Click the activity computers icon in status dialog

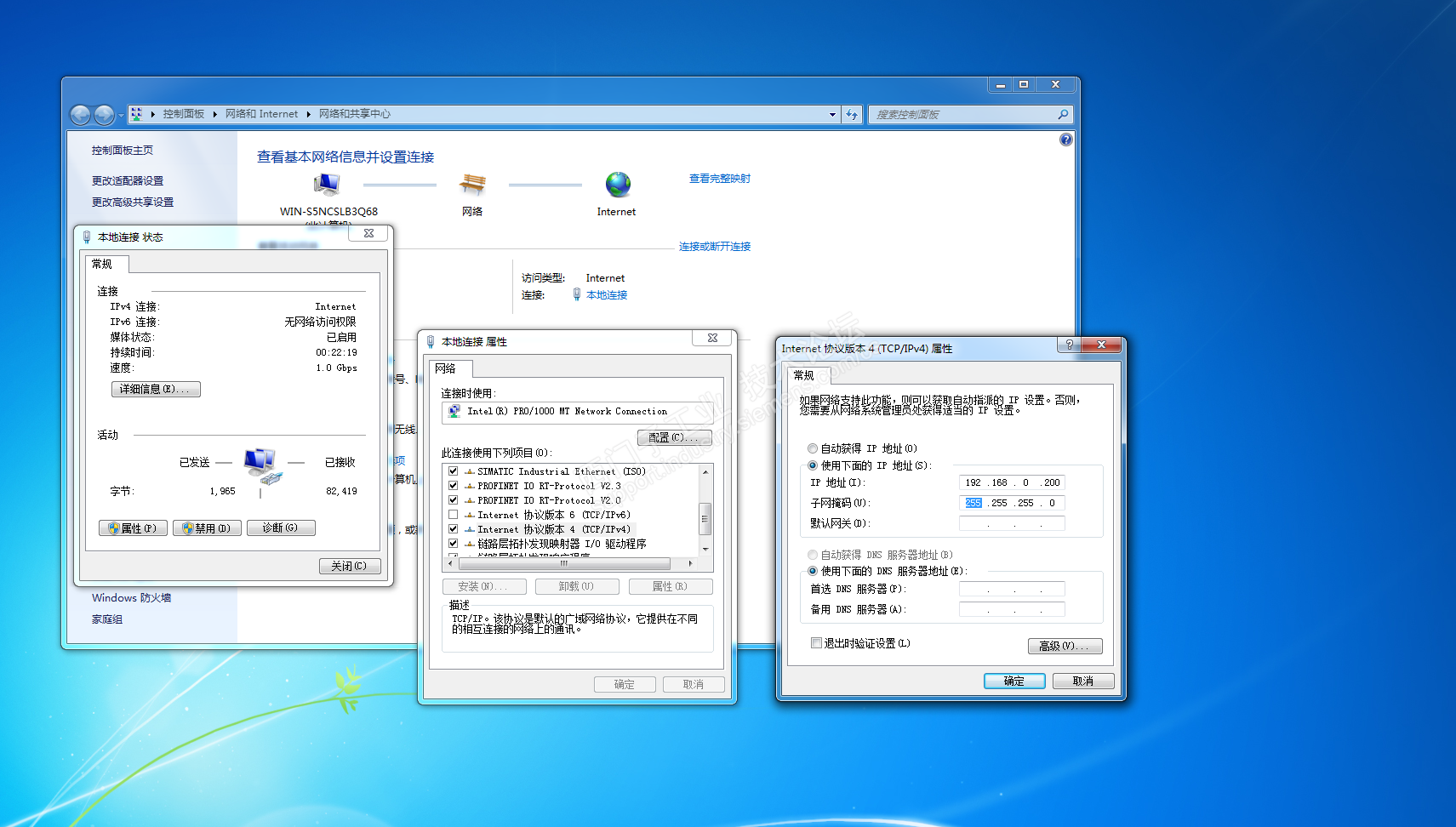[x=261, y=466]
